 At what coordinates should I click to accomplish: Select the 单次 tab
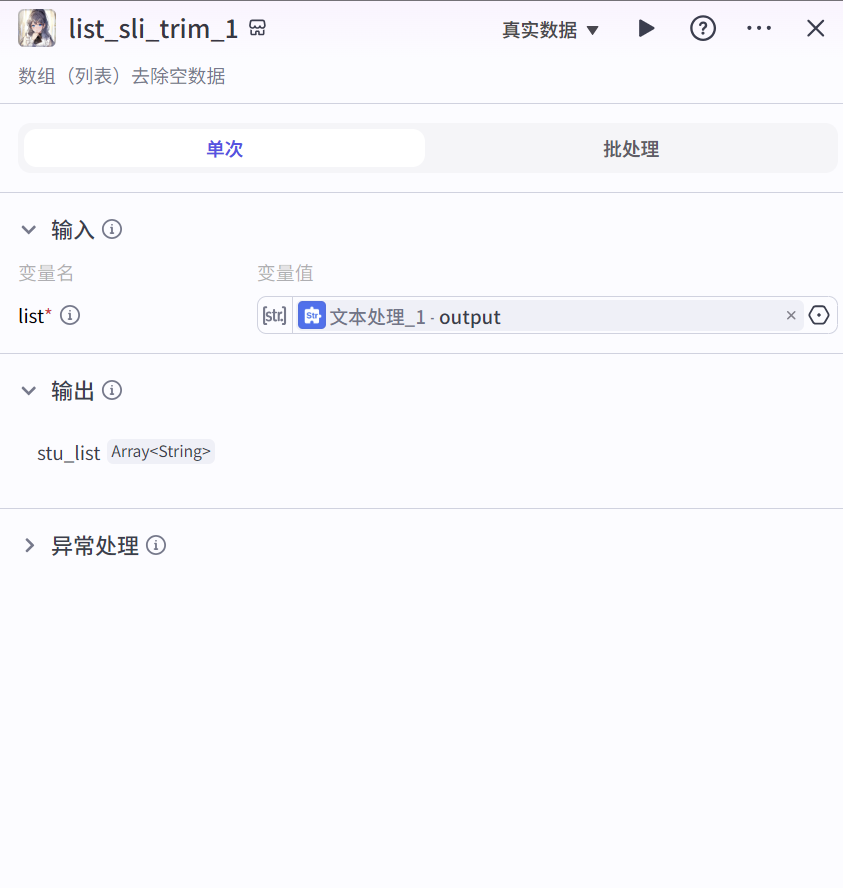click(224, 148)
